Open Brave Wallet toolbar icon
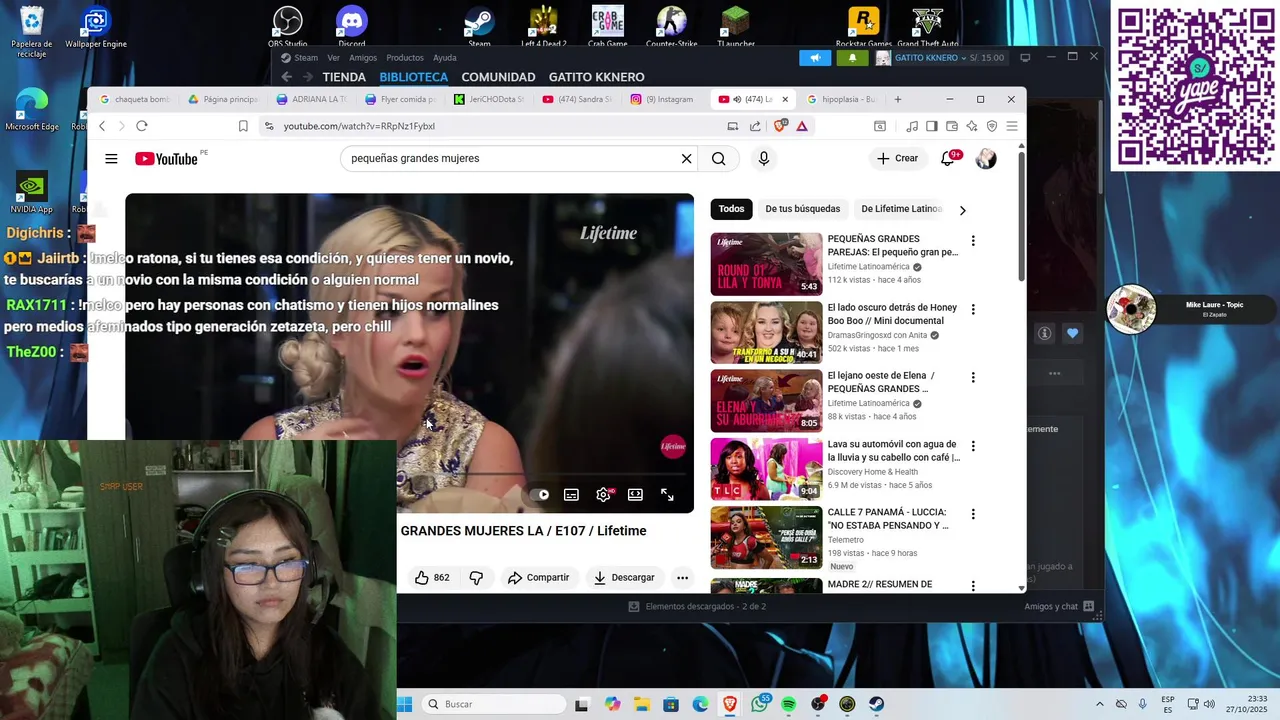 click(952, 126)
